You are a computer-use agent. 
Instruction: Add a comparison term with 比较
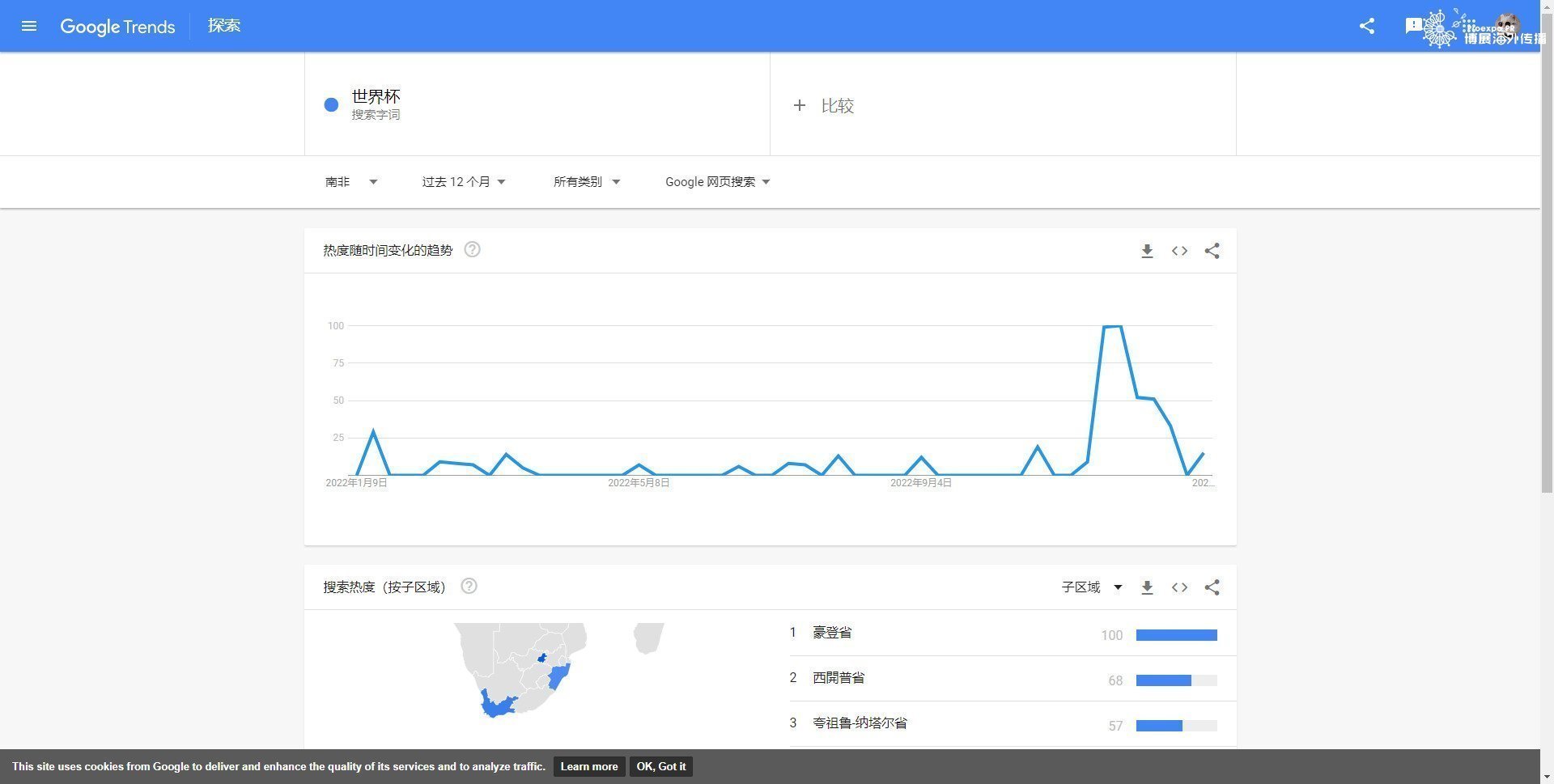(x=824, y=105)
